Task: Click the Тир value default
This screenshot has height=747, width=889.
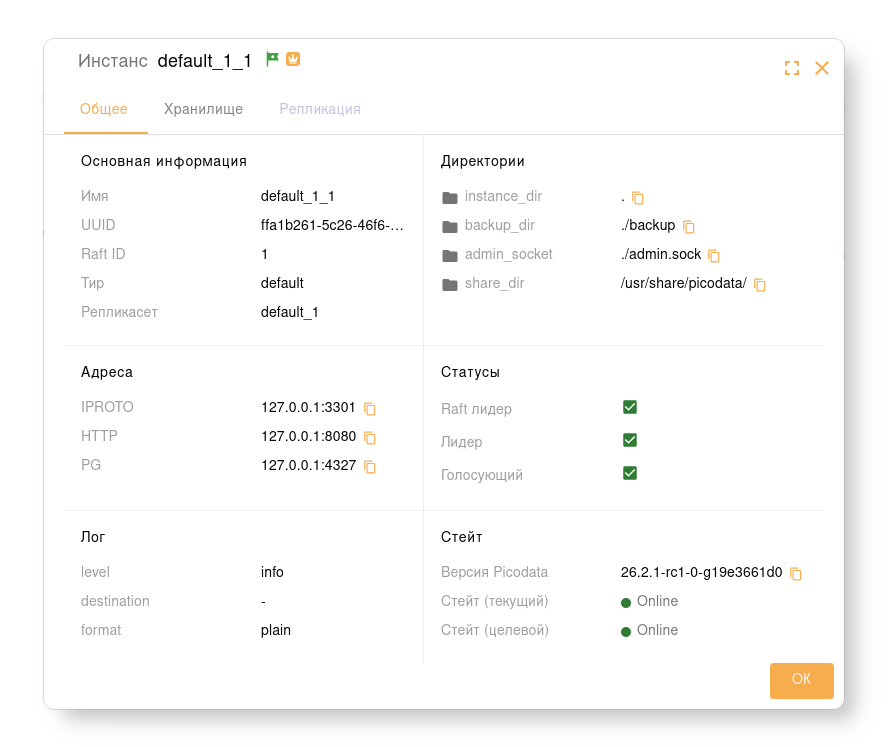Action: coord(282,283)
